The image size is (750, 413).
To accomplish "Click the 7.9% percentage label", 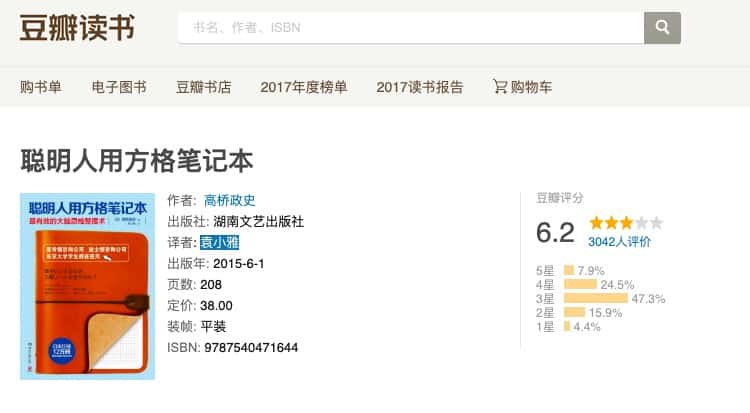I will pyautogui.click(x=591, y=271).
